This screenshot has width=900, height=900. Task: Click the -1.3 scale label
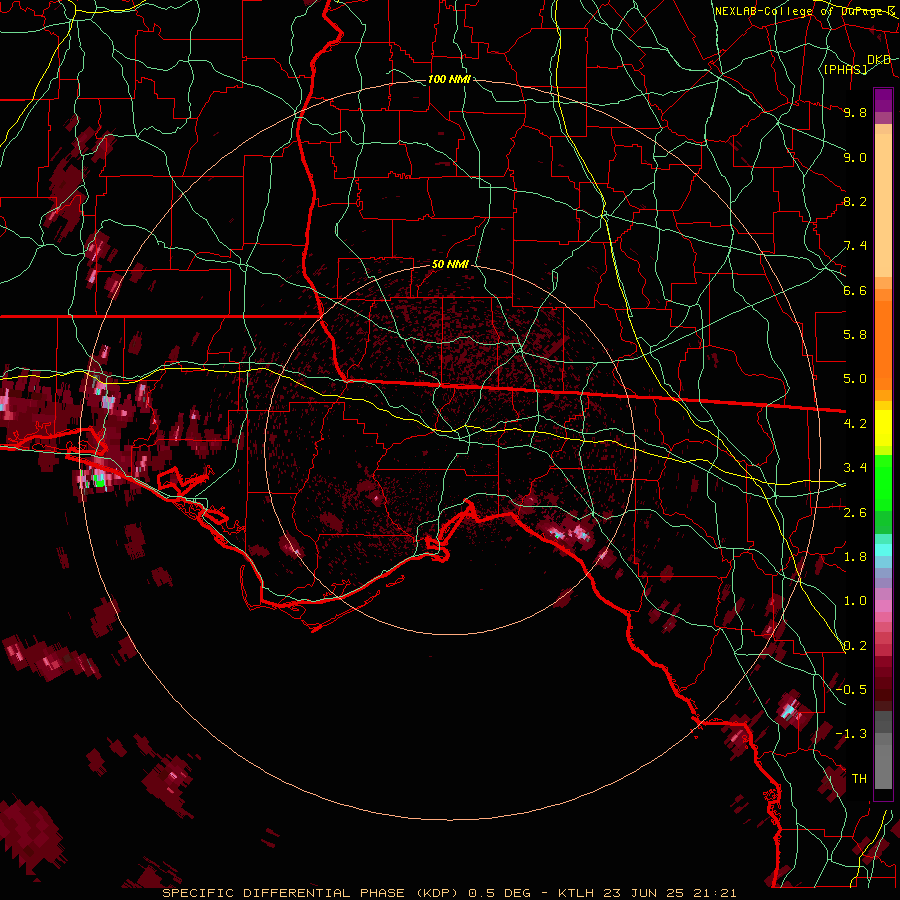click(x=851, y=734)
